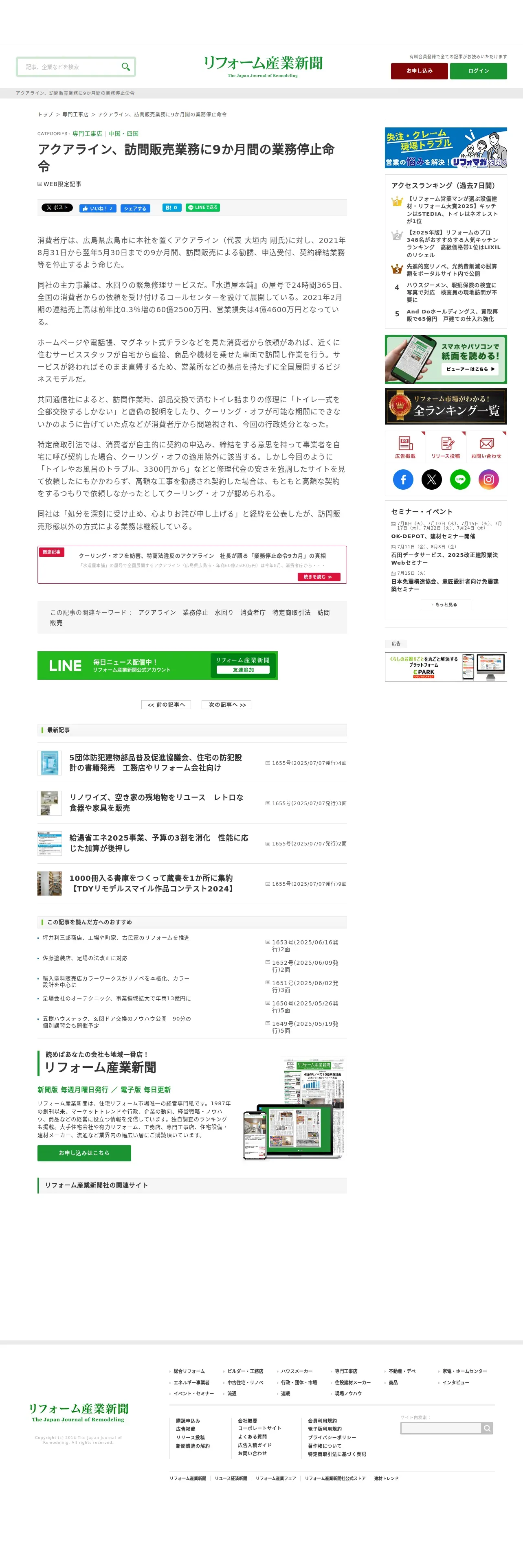Open footer 建材トレンド link
Screen dimensions: 523x1568
[x=386, y=1478]
